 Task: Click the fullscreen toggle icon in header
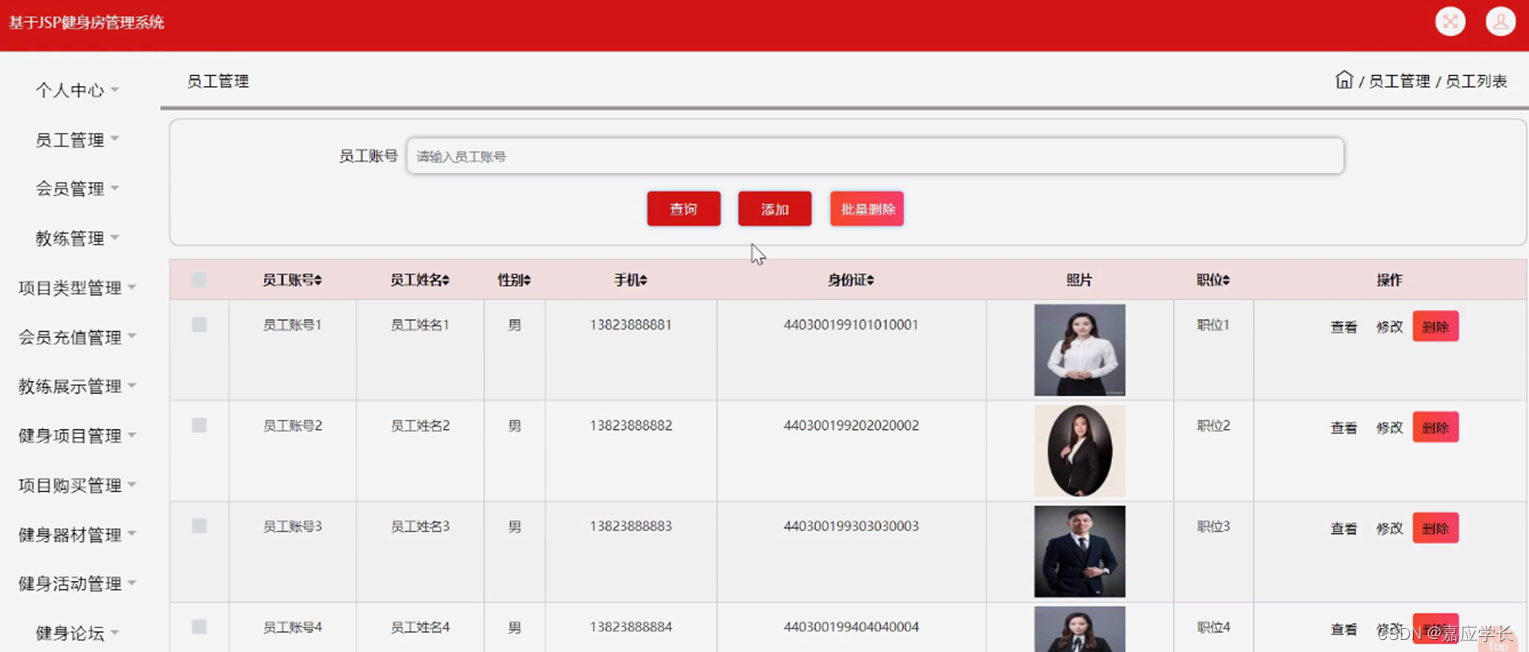tap(1450, 21)
